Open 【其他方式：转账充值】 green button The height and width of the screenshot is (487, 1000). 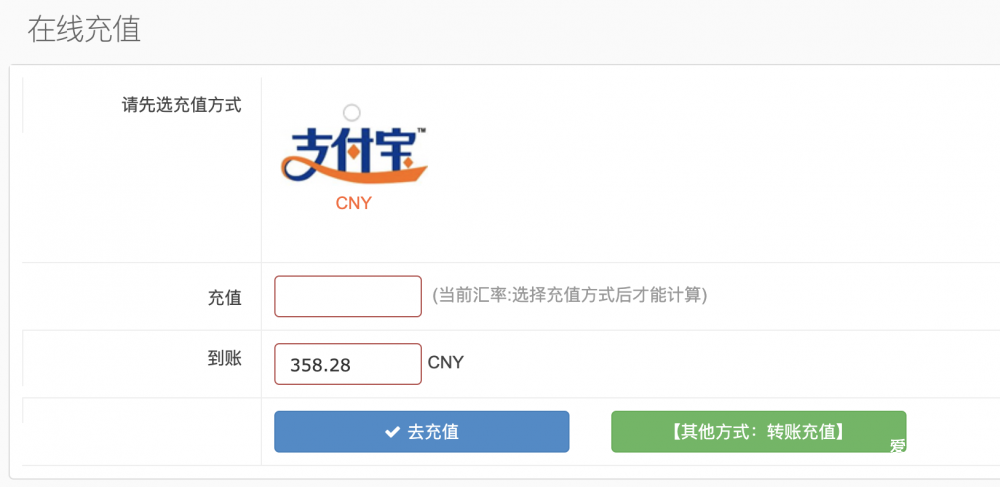(x=758, y=432)
